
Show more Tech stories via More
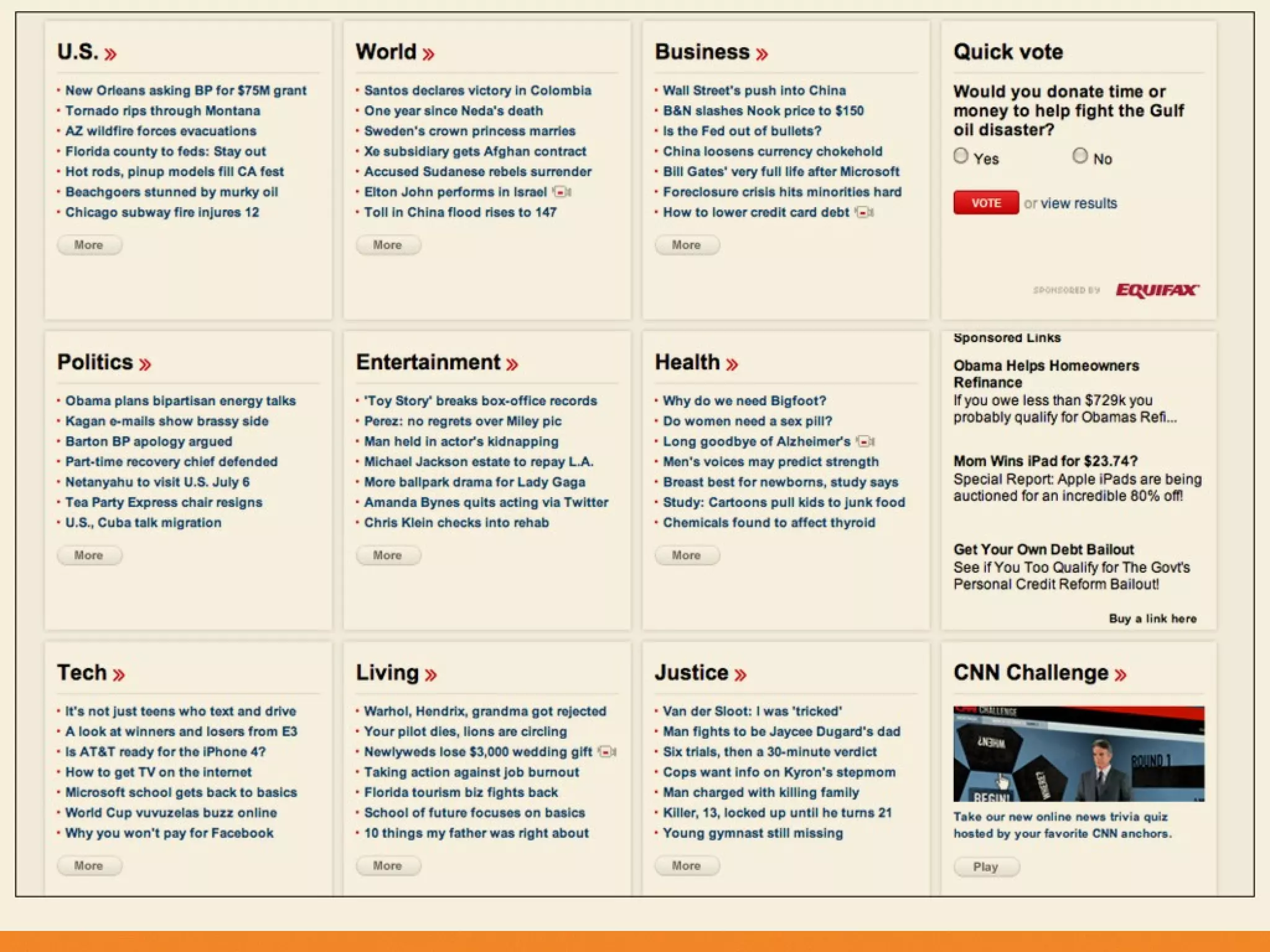tap(89, 866)
